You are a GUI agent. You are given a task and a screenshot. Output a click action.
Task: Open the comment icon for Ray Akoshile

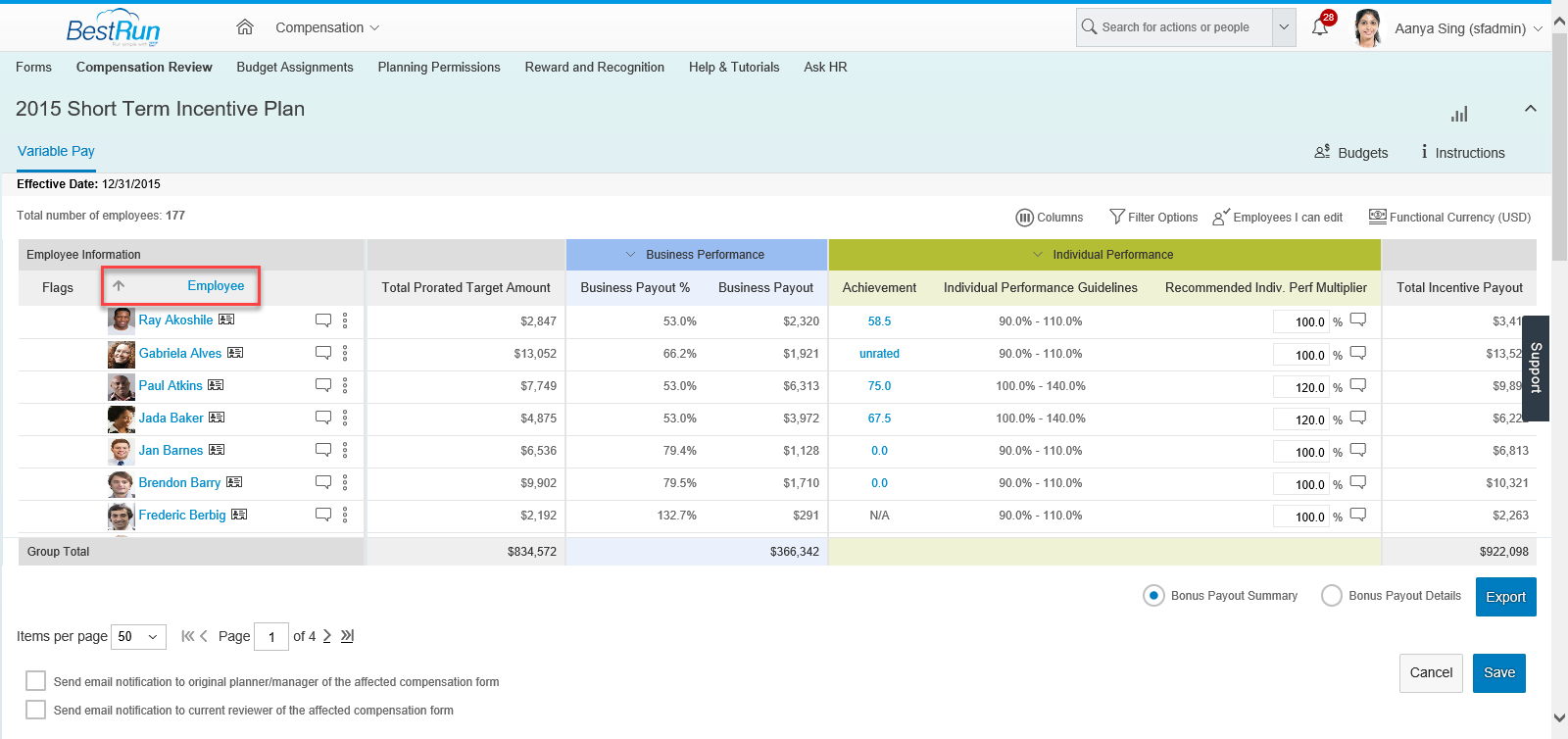click(323, 320)
